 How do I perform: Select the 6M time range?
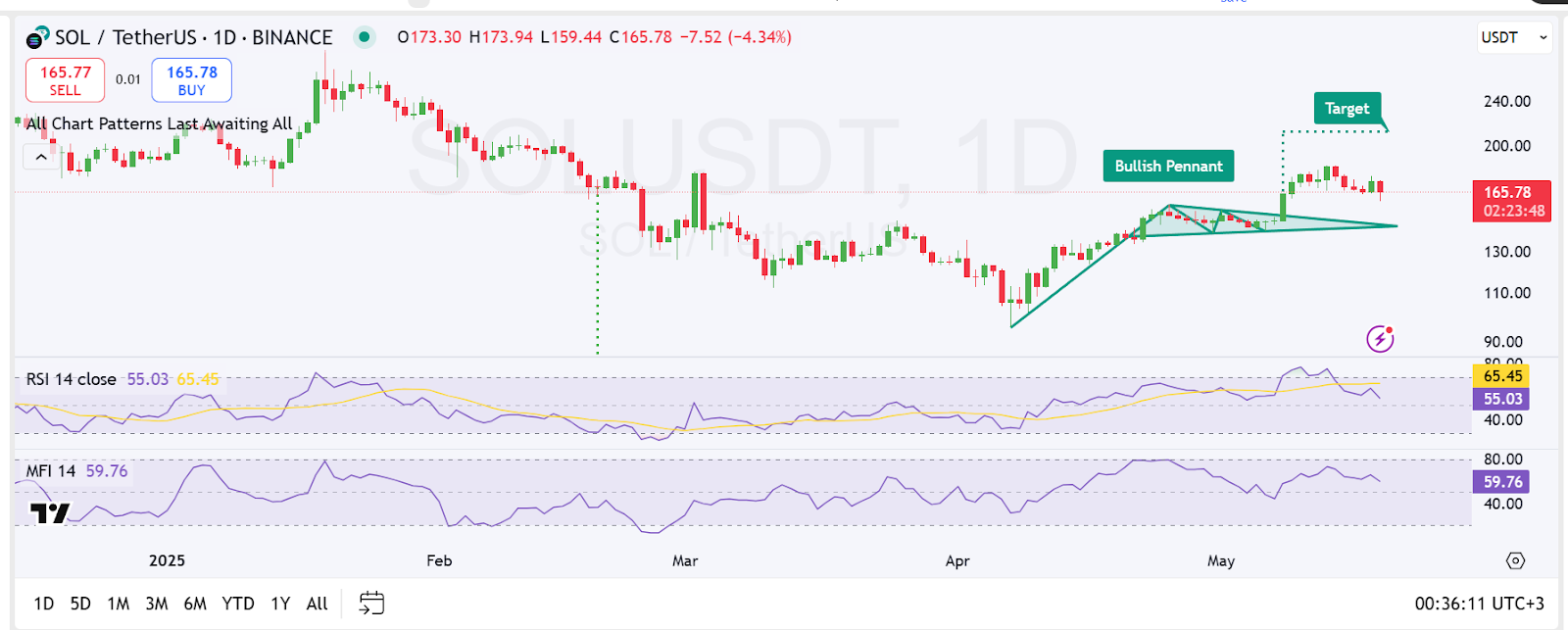tap(195, 604)
